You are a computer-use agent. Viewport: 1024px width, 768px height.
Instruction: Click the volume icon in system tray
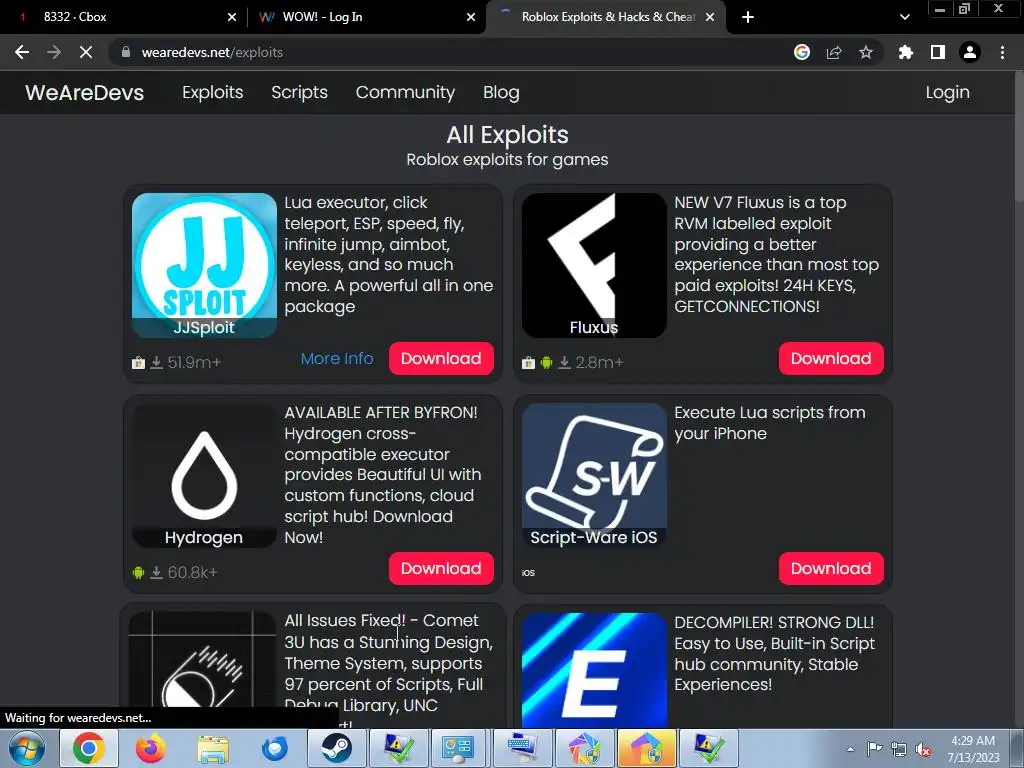pyautogui.click(x=923, y=749)
